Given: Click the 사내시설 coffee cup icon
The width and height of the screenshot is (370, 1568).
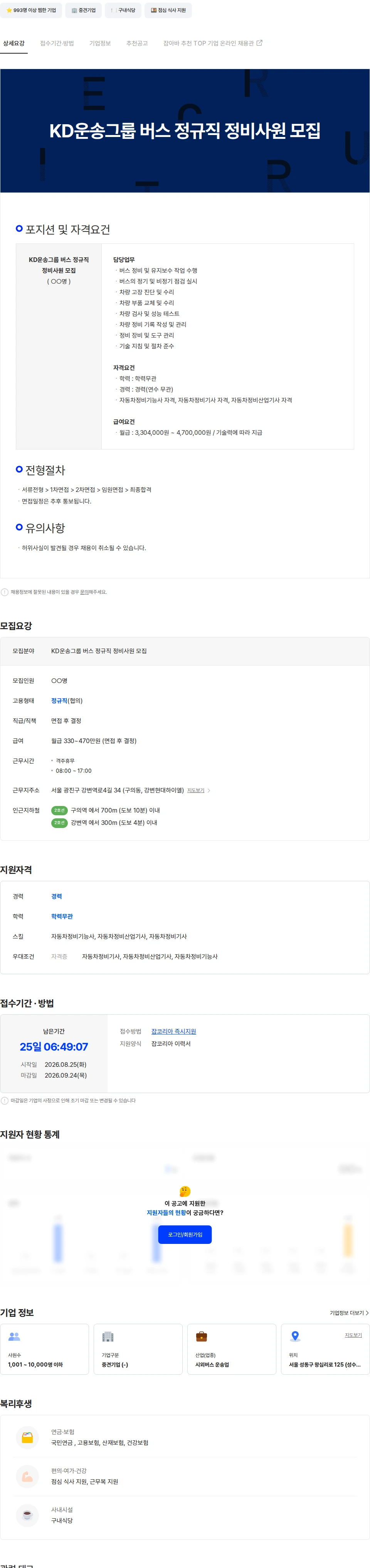Looking at the screenshot, I should click(x=27, y=1515).
